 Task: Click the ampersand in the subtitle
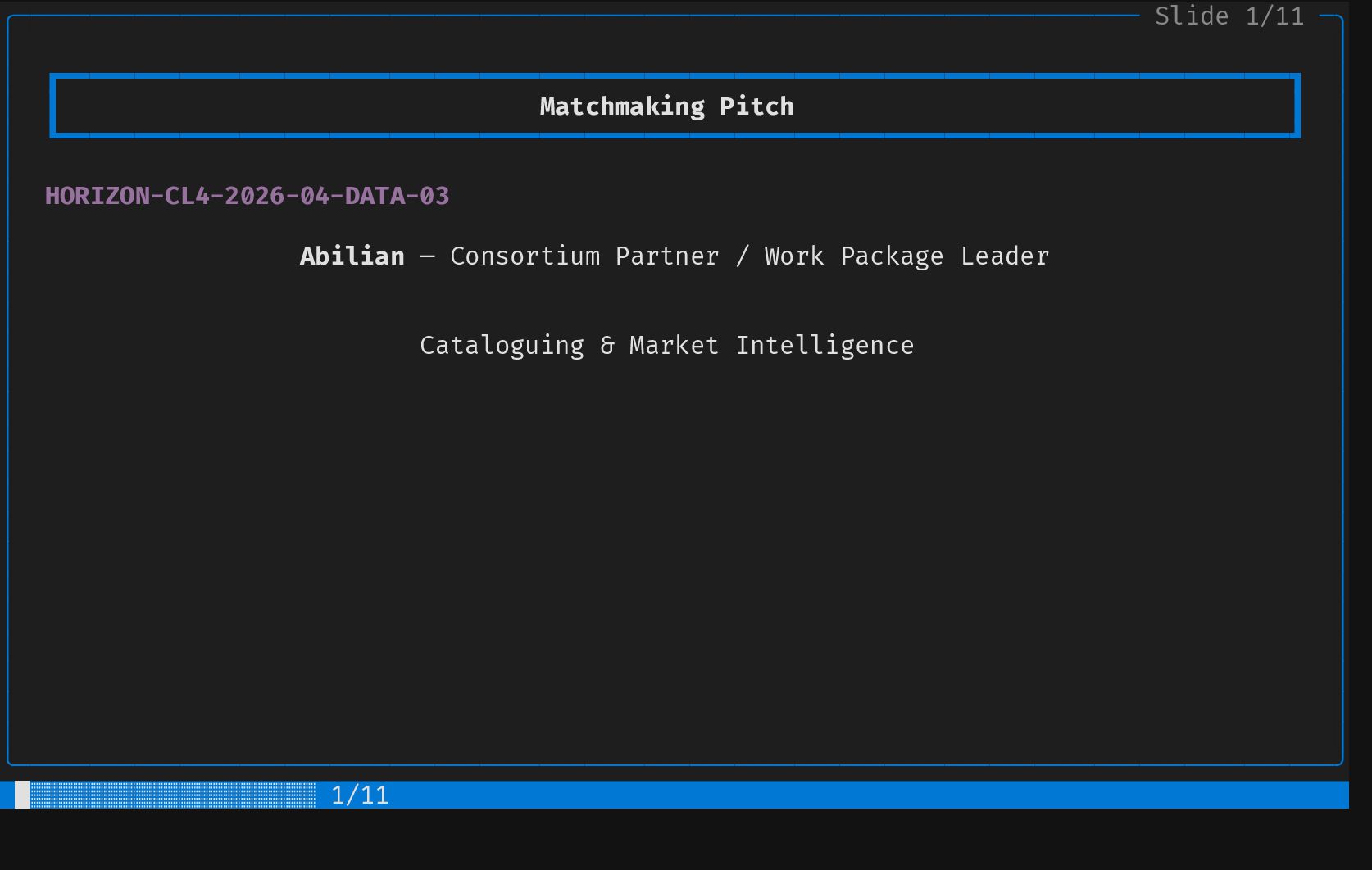pyautogui.click(x=607, y=346)
